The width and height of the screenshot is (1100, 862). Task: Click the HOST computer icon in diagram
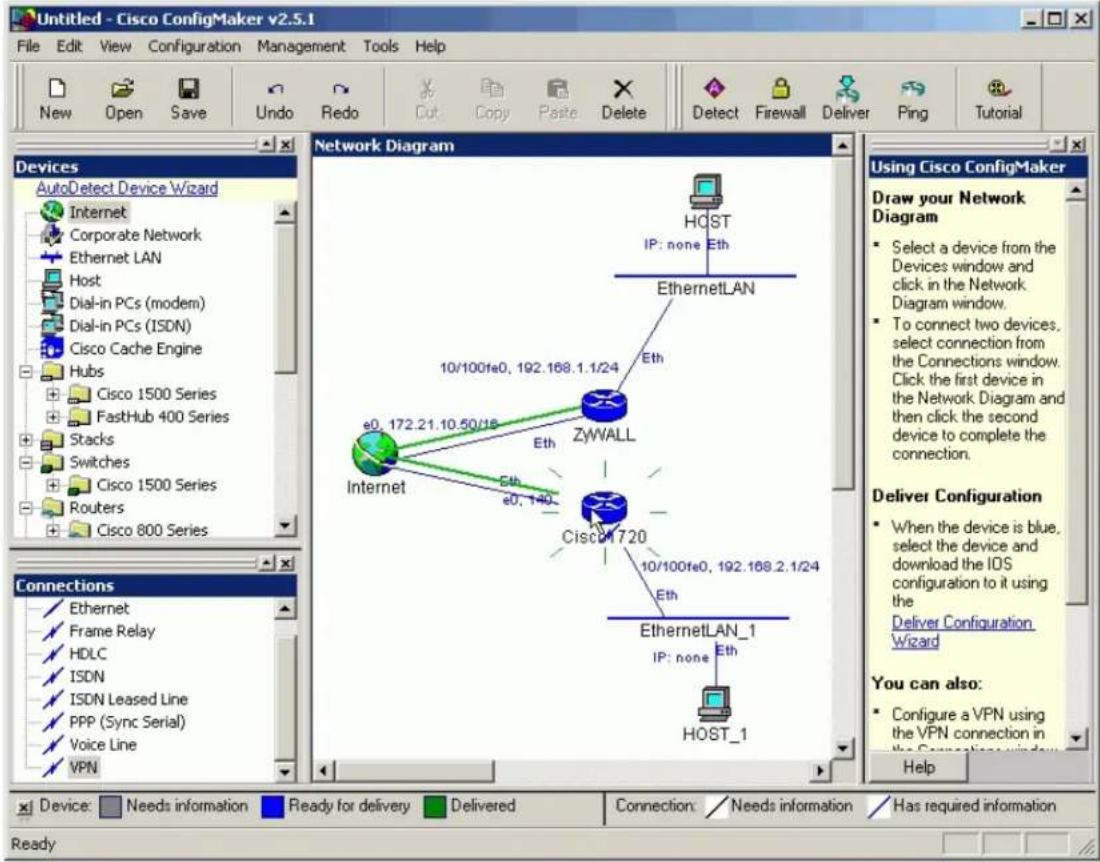[x=706, y=191]
